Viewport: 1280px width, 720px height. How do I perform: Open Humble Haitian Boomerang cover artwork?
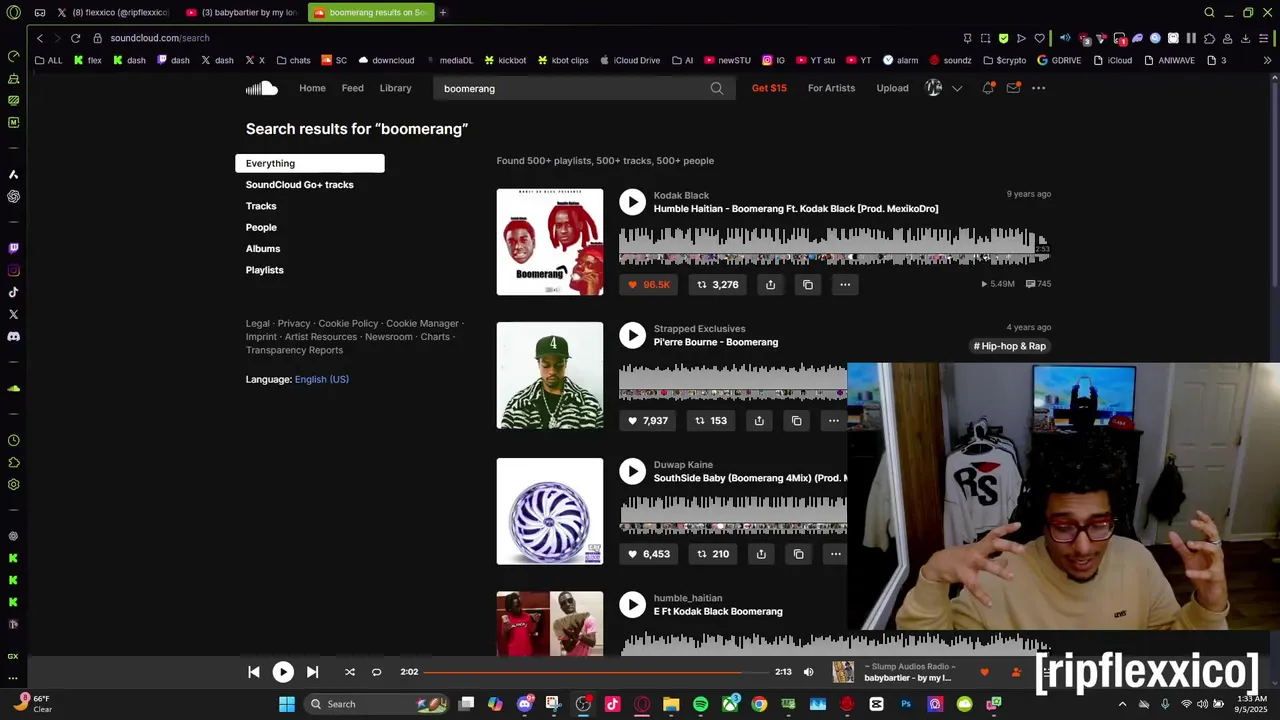550,242
